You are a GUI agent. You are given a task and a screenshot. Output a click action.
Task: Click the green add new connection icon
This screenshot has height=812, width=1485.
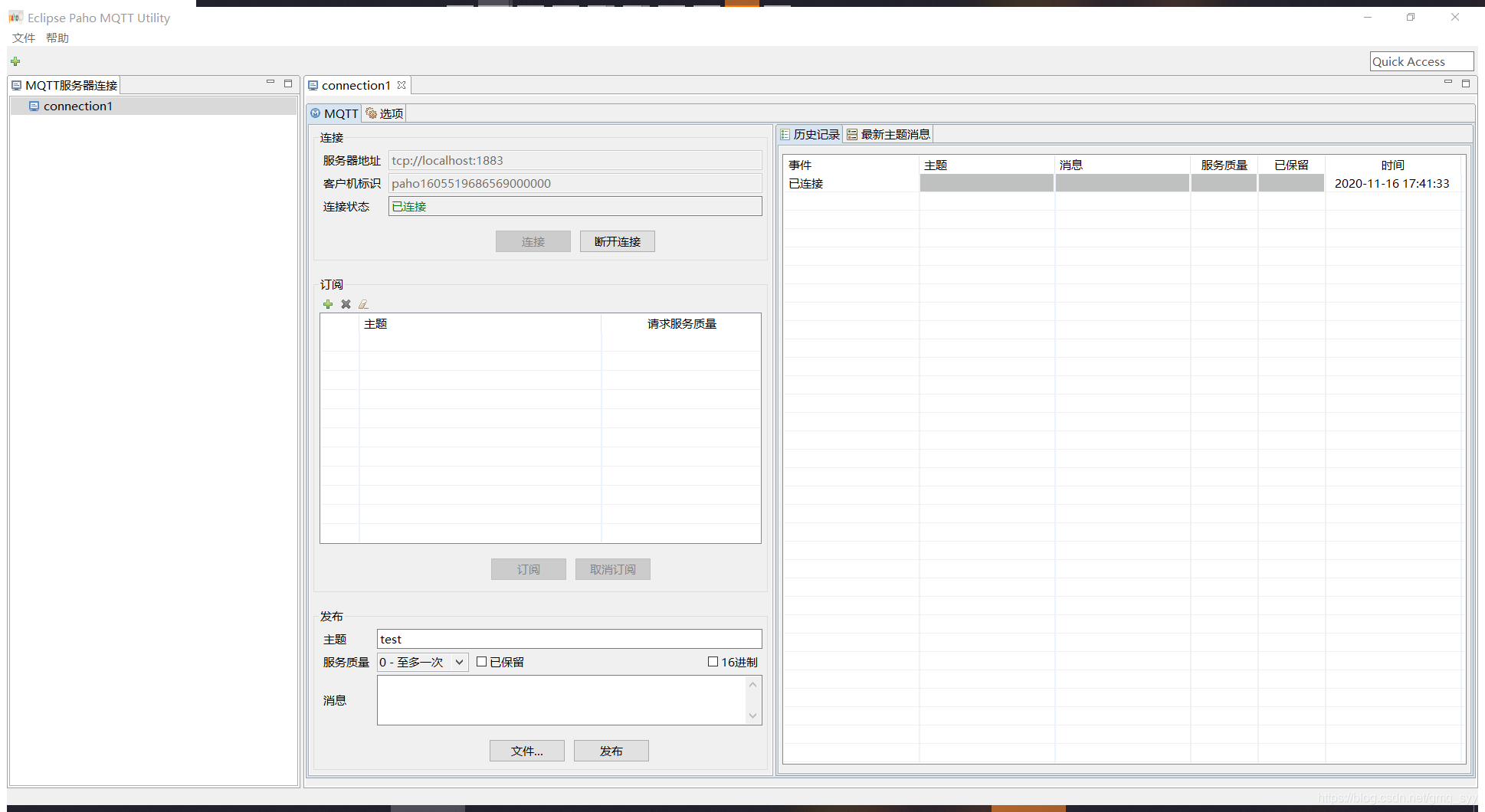coord(15,61)
